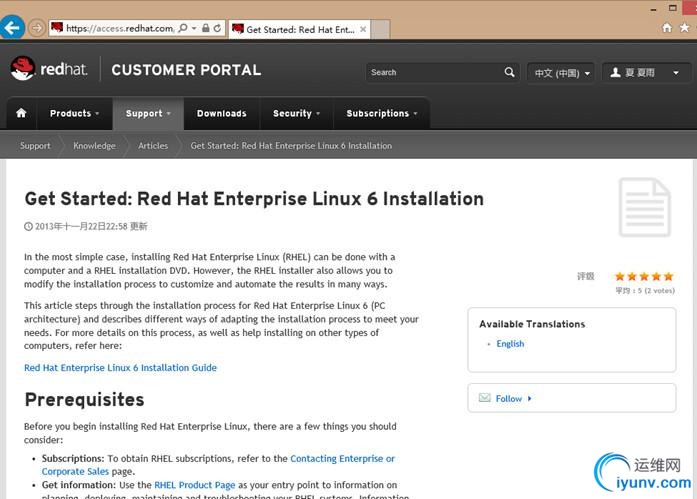This screenshot has height=499, width=697.
Task: Click the browser forward arrow button
Action: click(37, 28)
